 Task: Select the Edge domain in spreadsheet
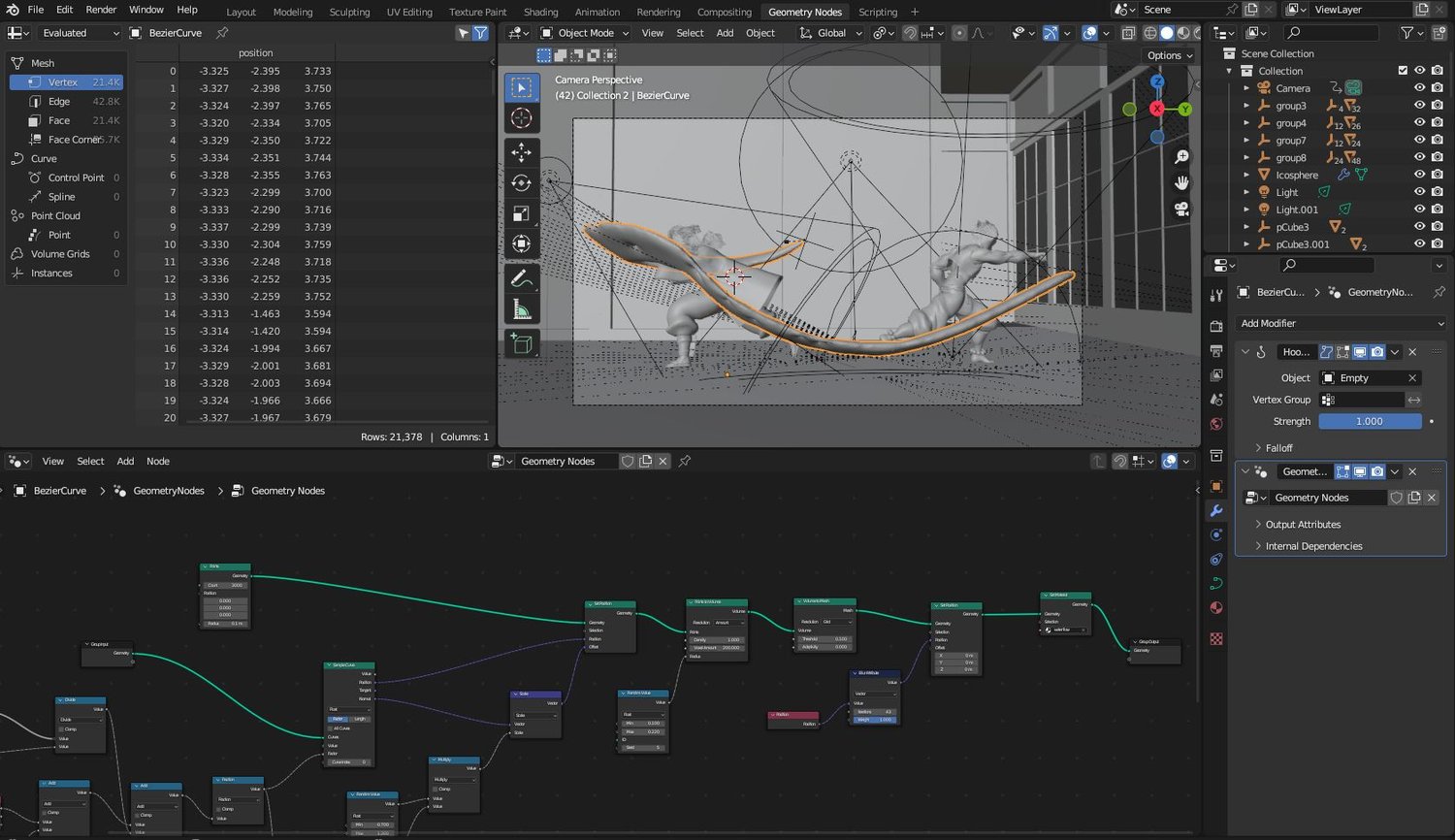[x=66, y=101]
